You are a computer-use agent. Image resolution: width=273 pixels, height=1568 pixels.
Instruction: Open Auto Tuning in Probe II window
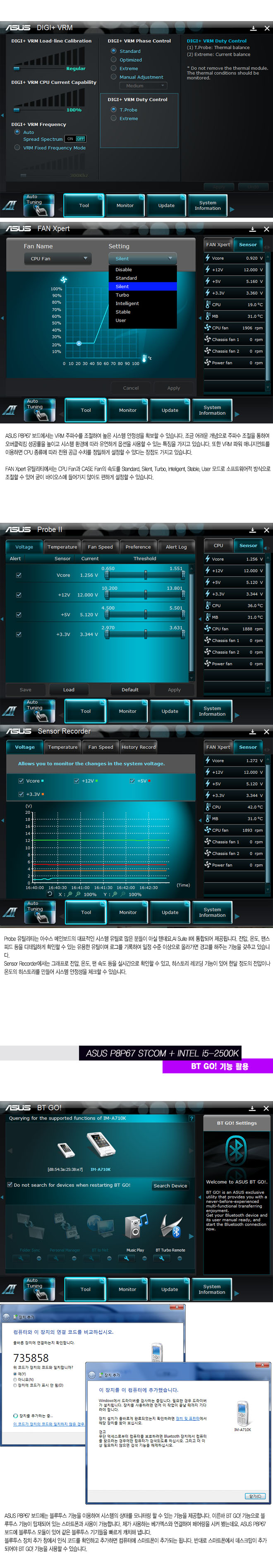(40, 710)
